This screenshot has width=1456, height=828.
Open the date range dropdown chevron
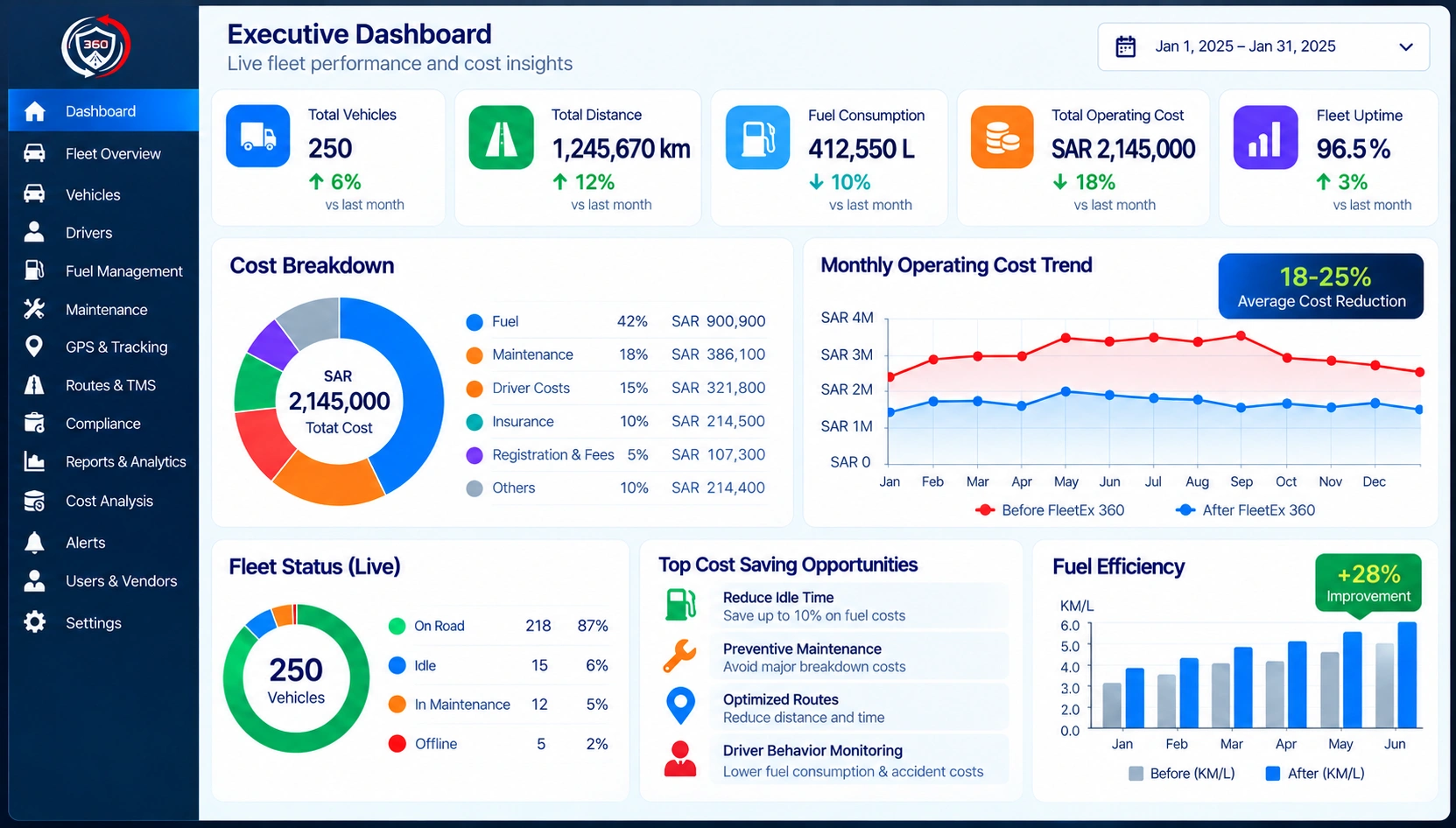click(1406, 46)
